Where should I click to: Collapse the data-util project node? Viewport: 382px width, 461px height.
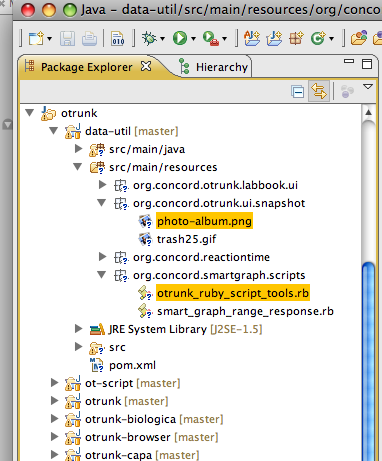point(54,131)
